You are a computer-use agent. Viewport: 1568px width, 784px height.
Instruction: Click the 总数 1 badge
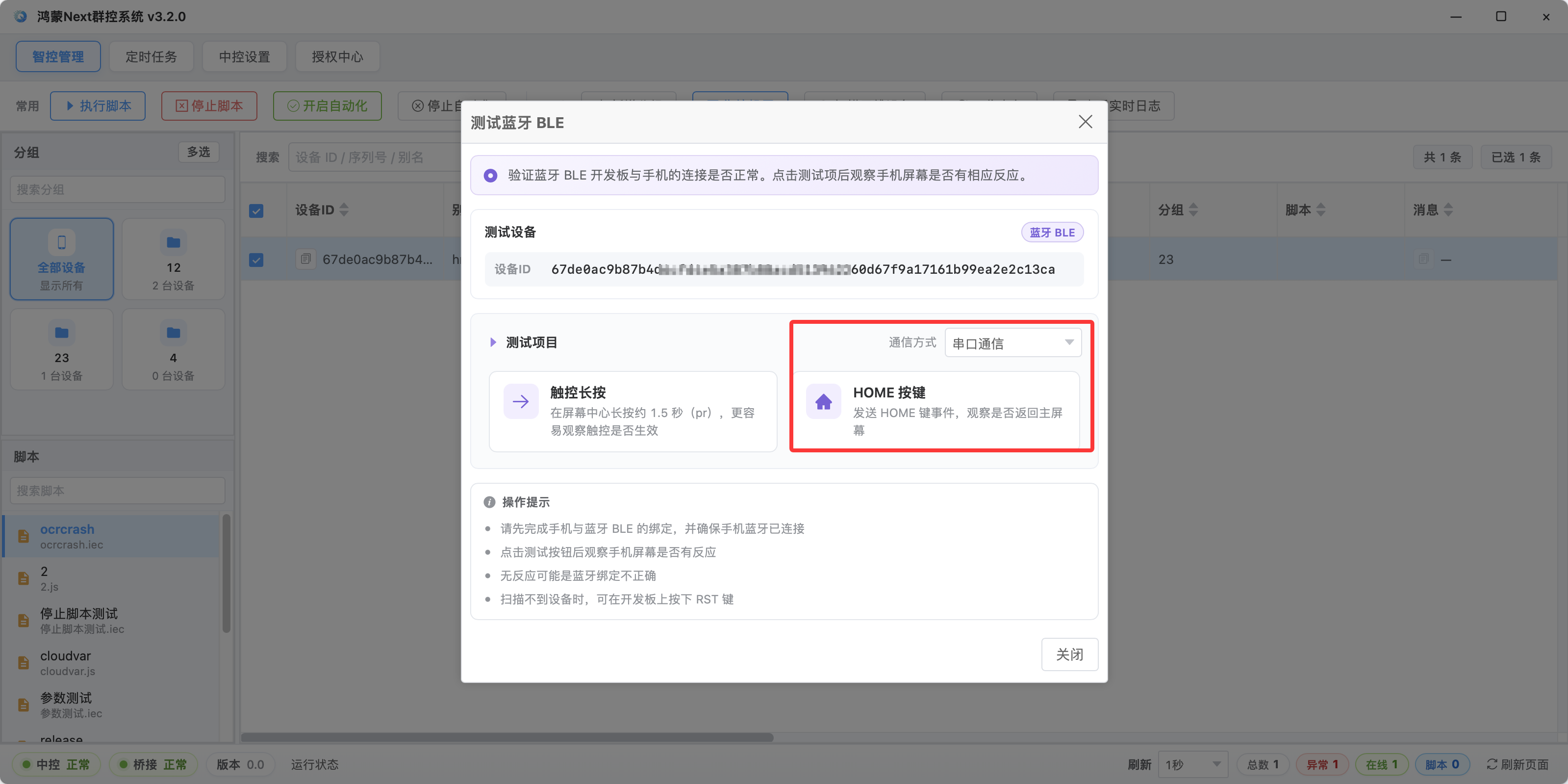(1262, 764)
